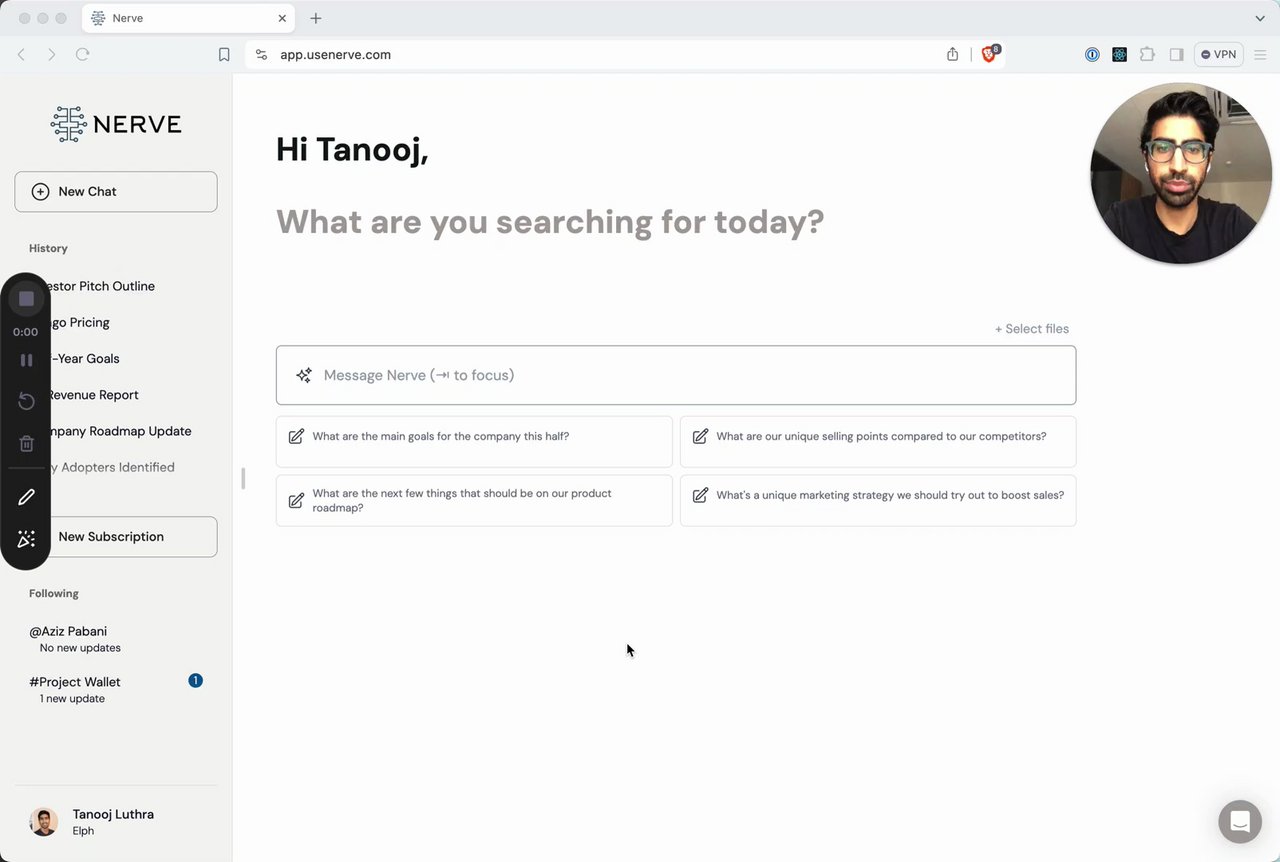This screenshot has height=862, width=1280.
Task: Open the support chat bubble
Action: [x=1239, y=822]
